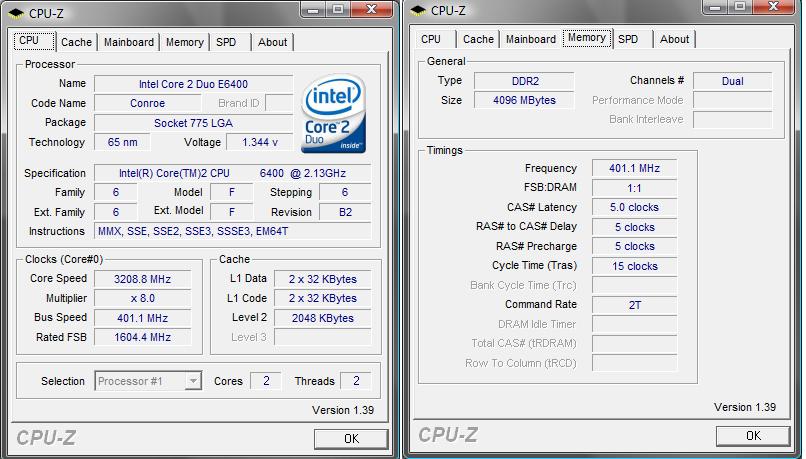
Task: Click the Revision value 'B2'
Action: (345, 212)
